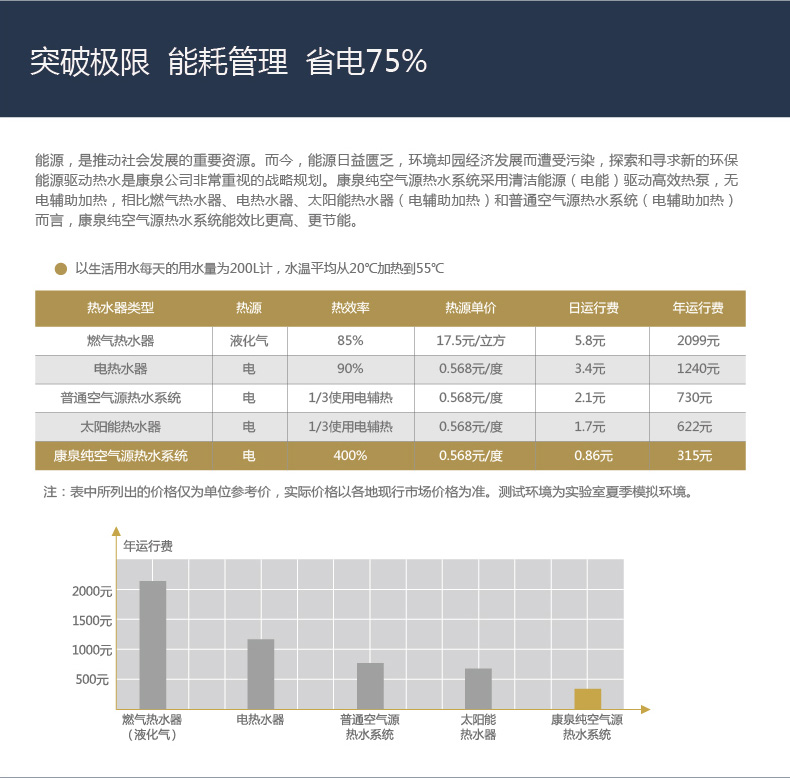Screen dimensions: 790x778
Task: Click the 1500元 axis label
Action: coord(92,621)
